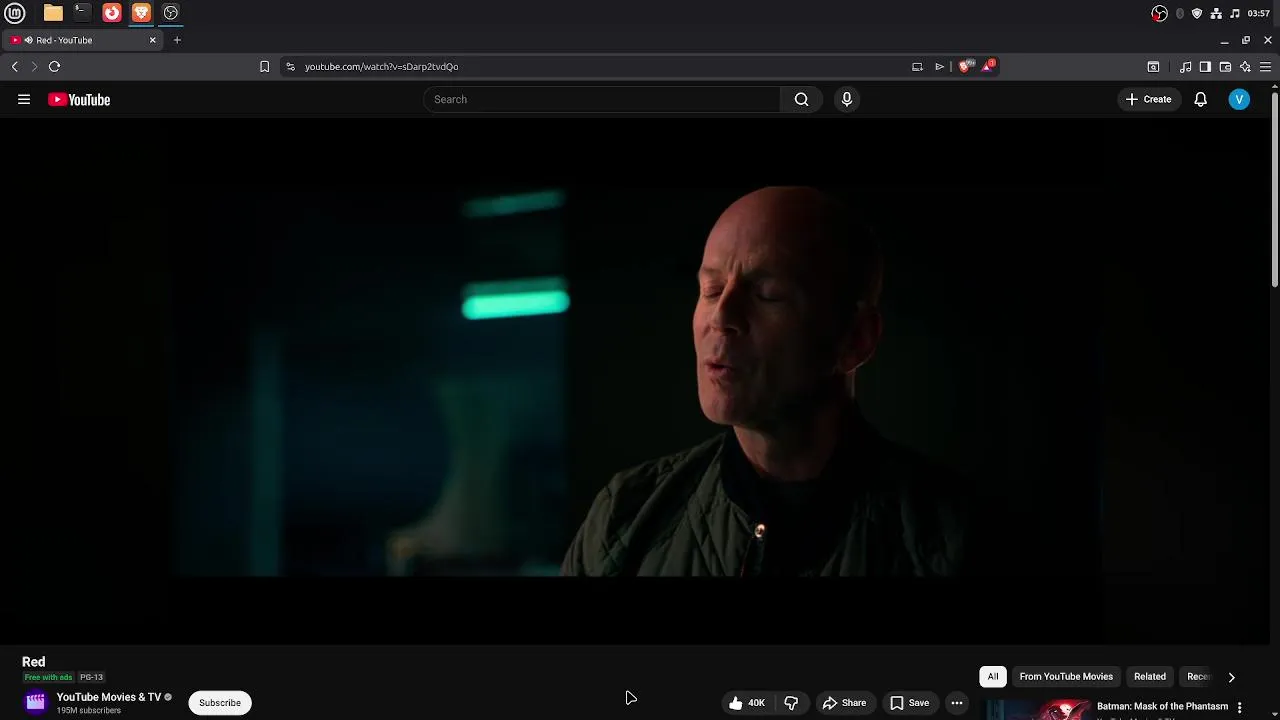Viewport: 1280px width, 720px height.
Task: Open Batman: Mask of the Phantasm video
Action: 1162,706
